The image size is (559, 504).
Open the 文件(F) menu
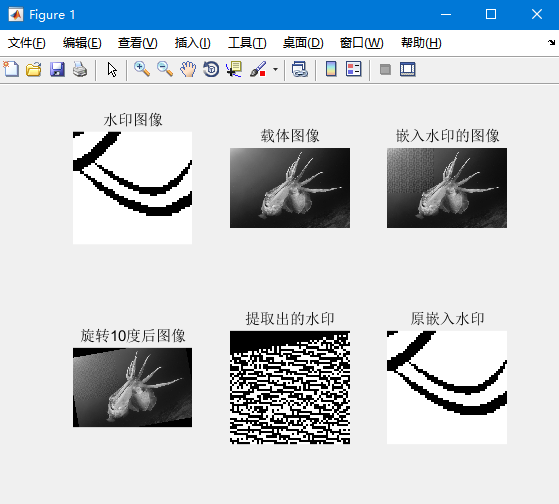click(27, 43)
